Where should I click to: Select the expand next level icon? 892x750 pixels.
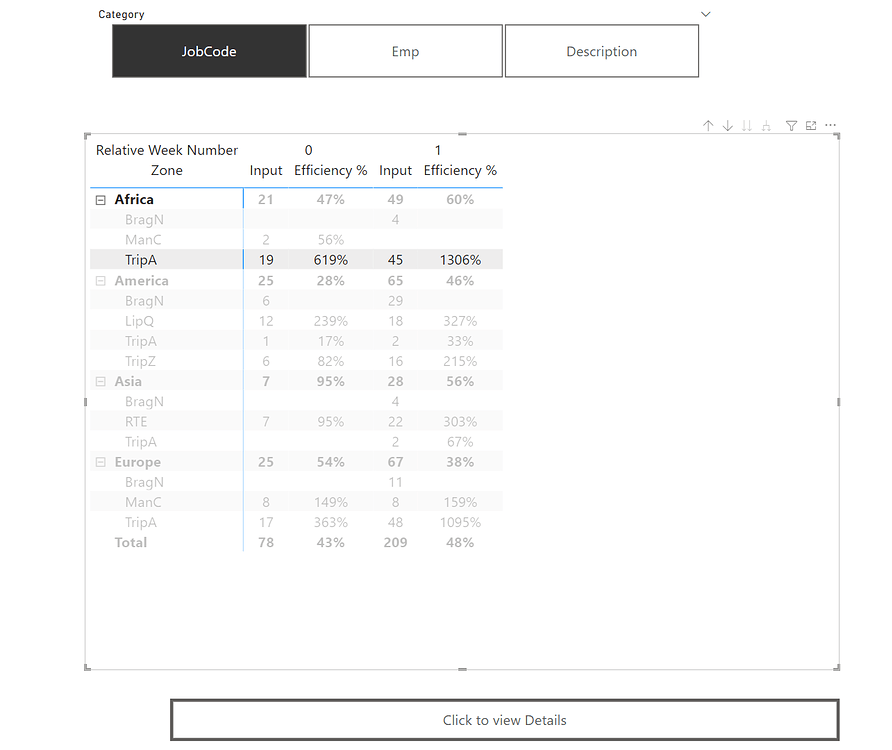click(746, 125)
